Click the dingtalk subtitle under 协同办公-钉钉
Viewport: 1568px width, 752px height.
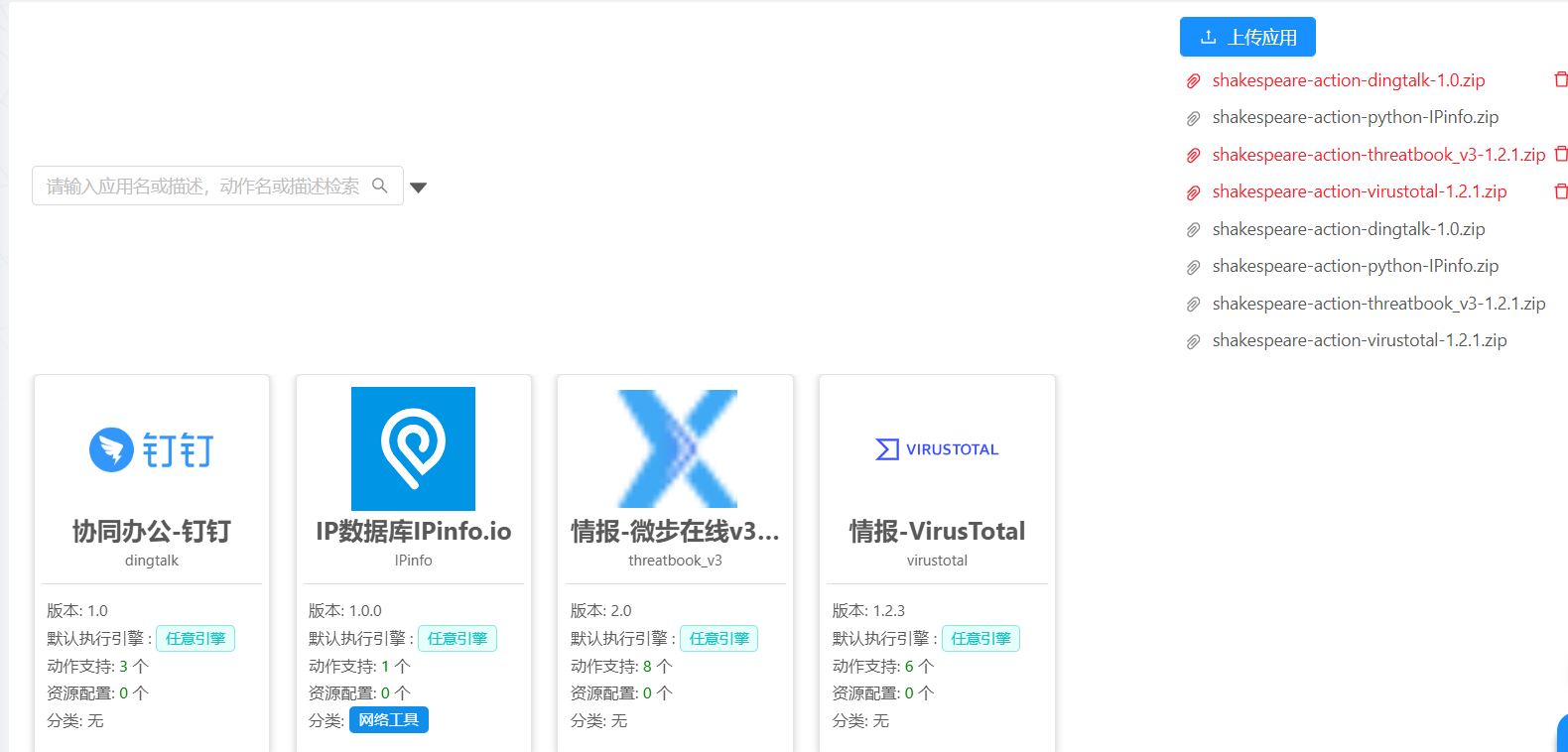[x=152, y=561]
